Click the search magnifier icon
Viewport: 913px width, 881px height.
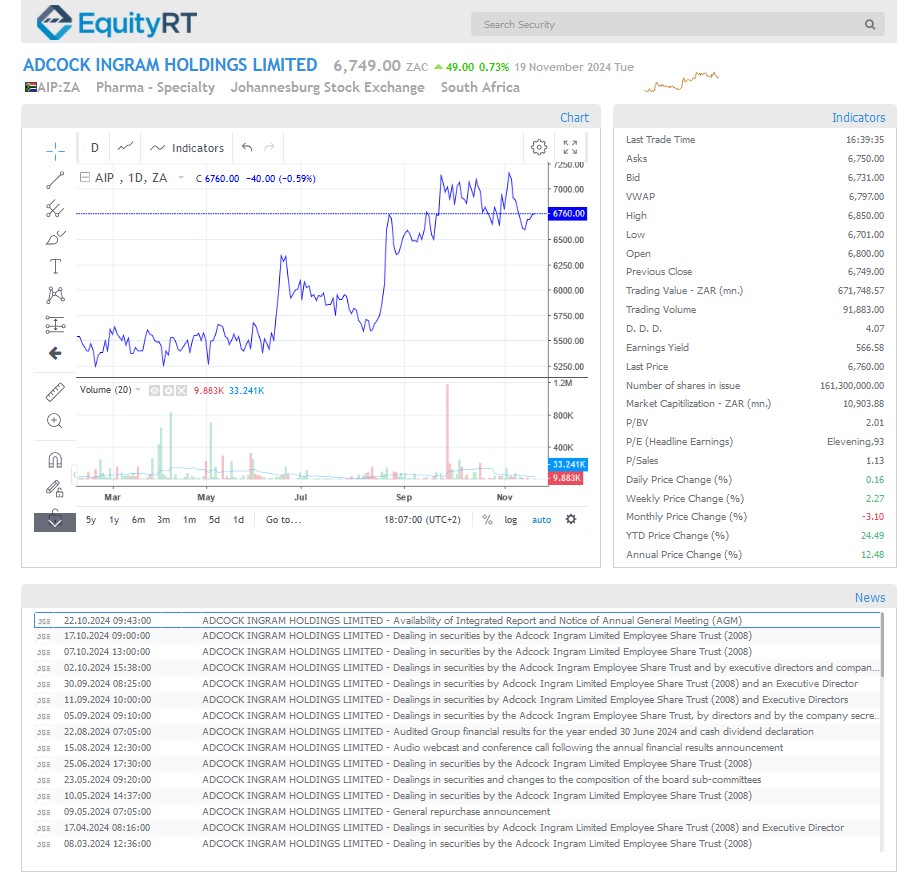coord(870,24)
